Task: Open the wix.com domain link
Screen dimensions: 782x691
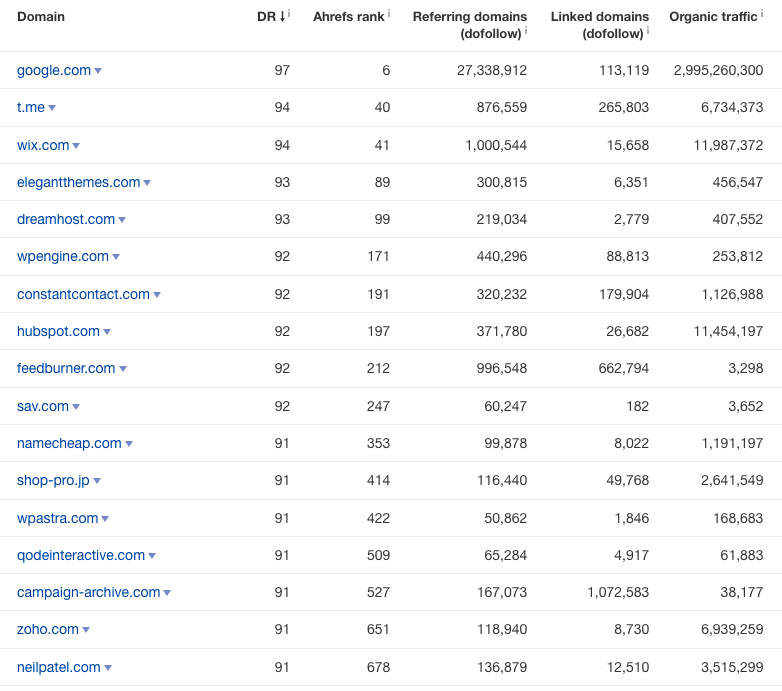Action: [x=43, y=145]
